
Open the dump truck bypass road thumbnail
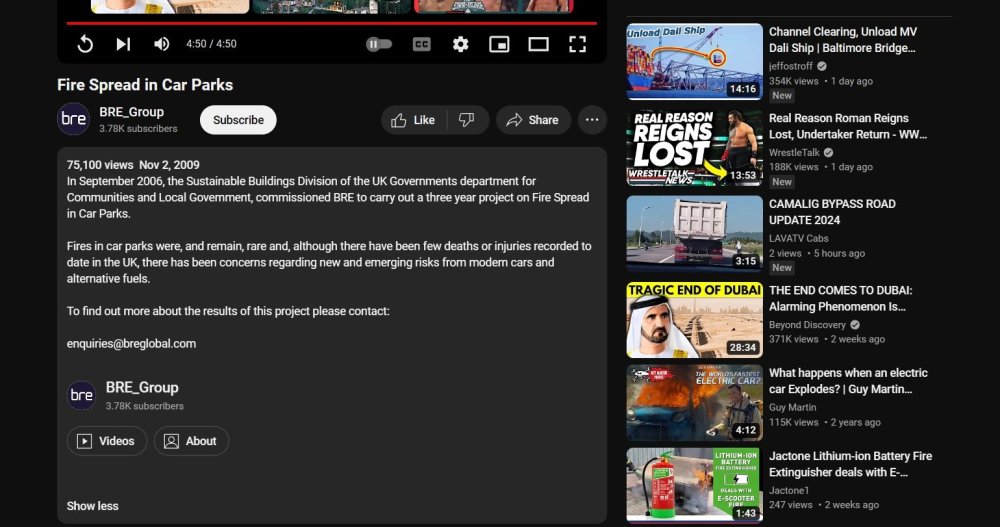(x=695, y=234)
